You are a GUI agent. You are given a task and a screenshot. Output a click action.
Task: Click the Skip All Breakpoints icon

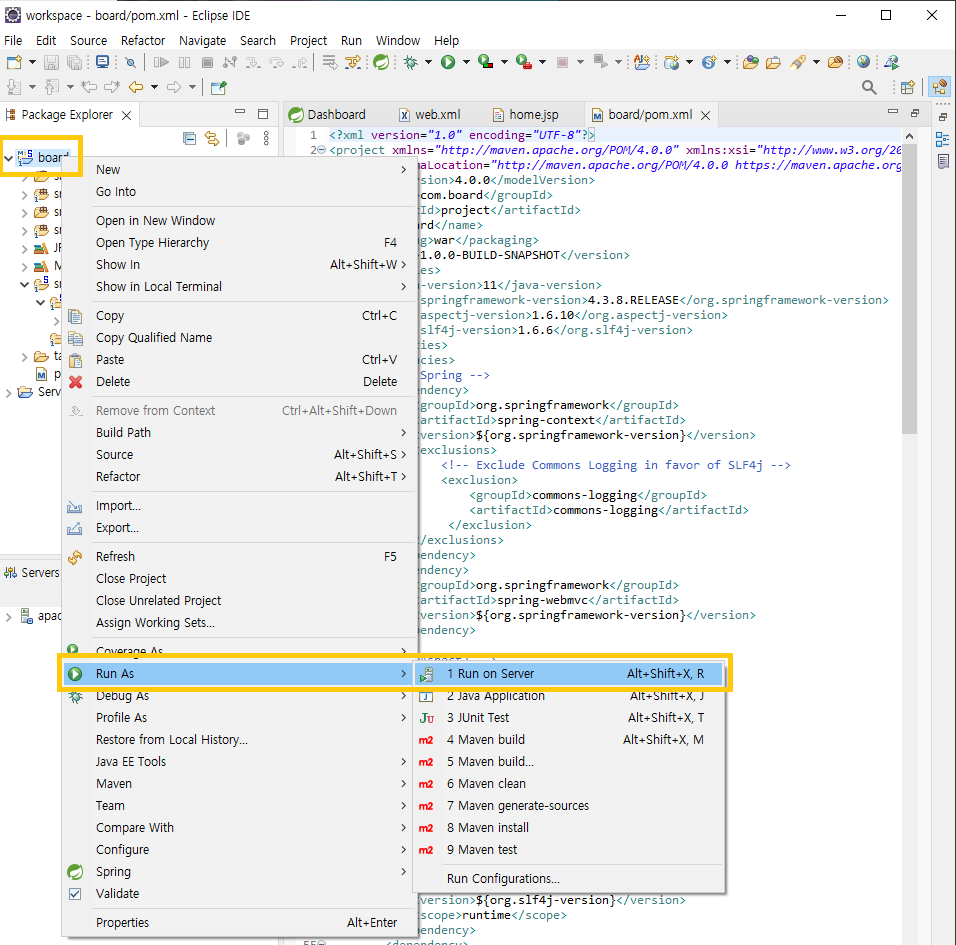click(x=130, y=62)
